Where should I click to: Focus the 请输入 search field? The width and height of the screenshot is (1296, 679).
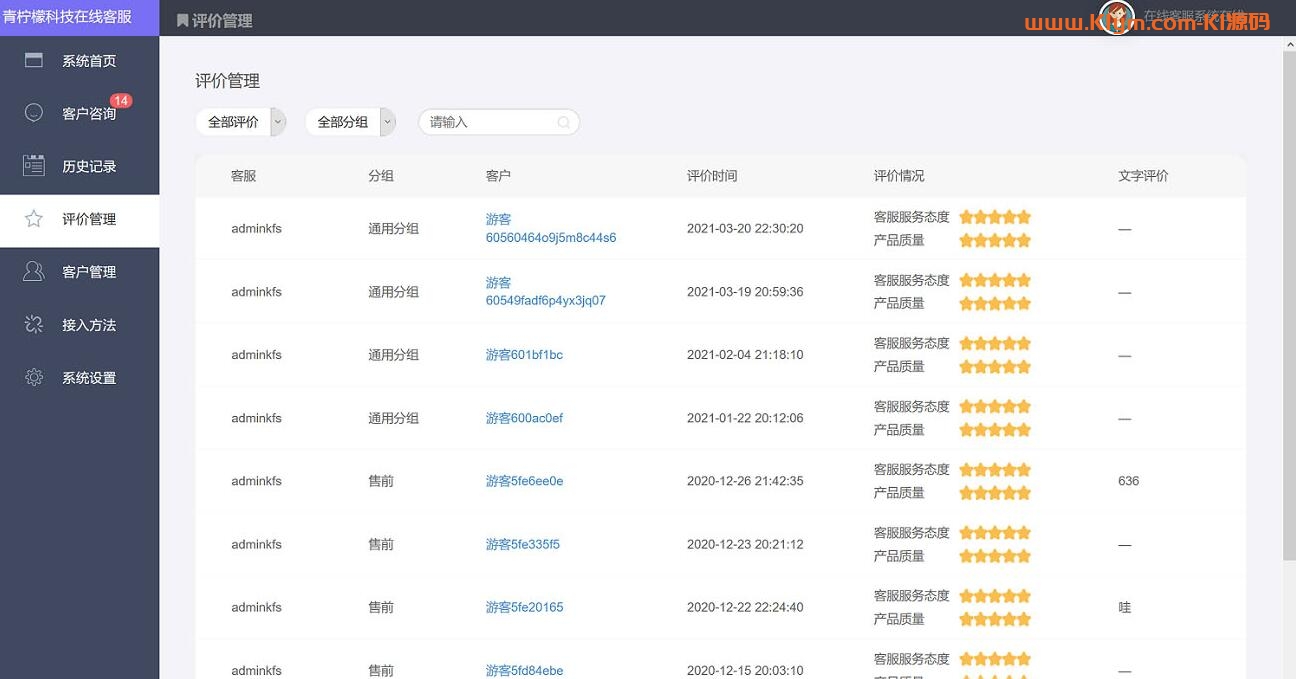pyautogui.click(x=499, y=122)
